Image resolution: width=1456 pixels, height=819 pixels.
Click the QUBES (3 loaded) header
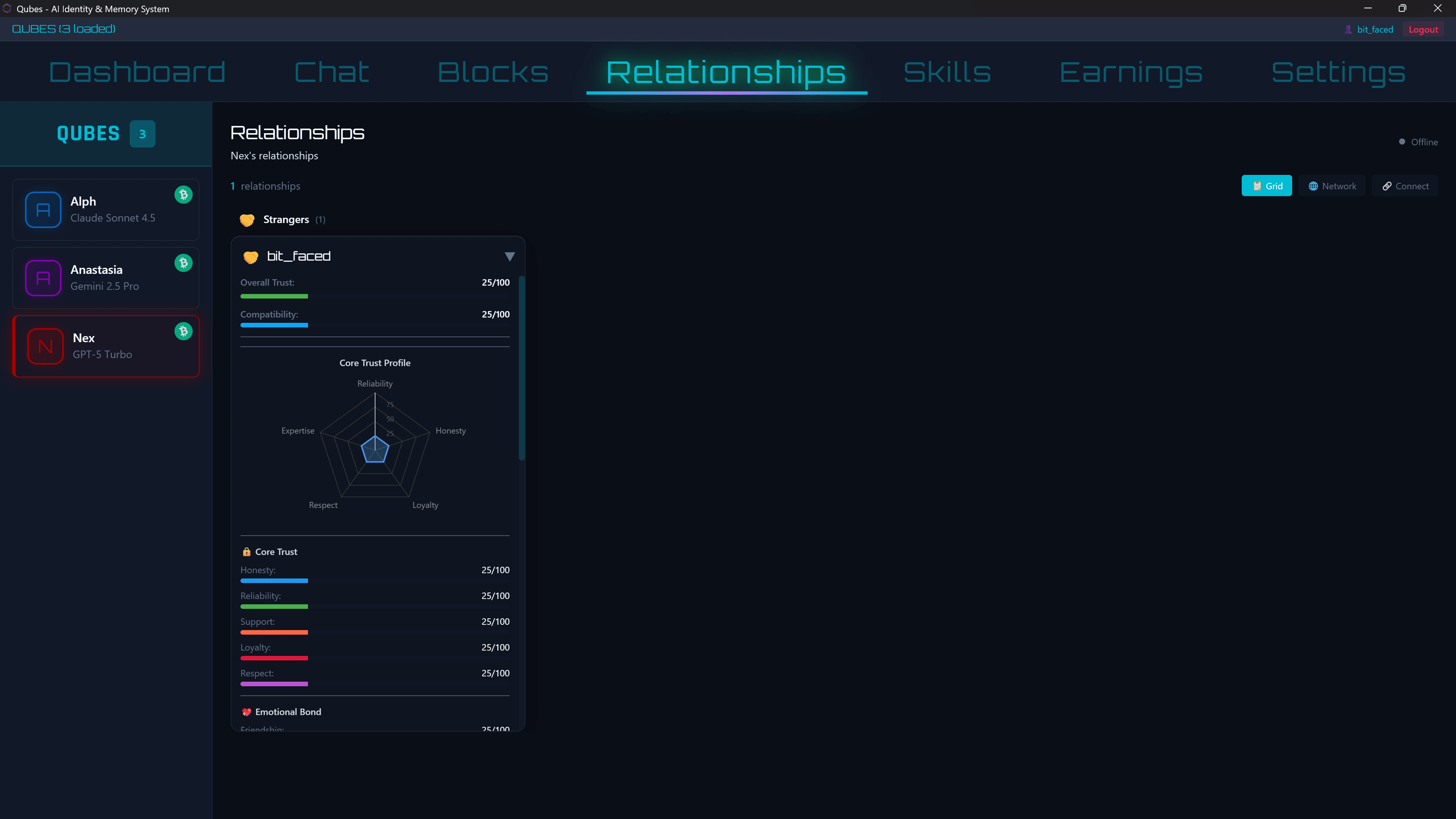(x=63, y=29)
